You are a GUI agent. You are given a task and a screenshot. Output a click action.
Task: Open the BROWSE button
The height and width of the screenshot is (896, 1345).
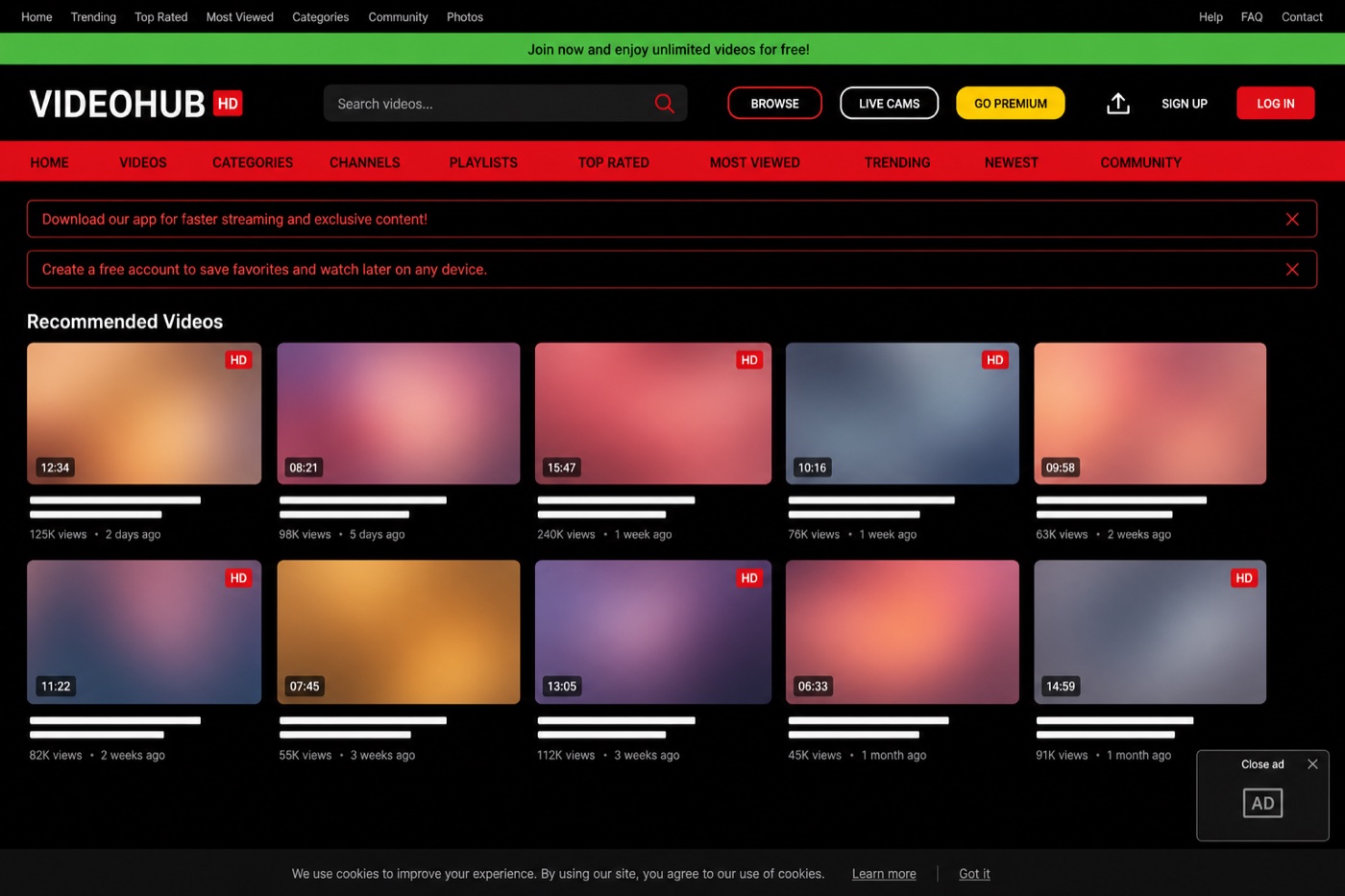coord(774,104)
